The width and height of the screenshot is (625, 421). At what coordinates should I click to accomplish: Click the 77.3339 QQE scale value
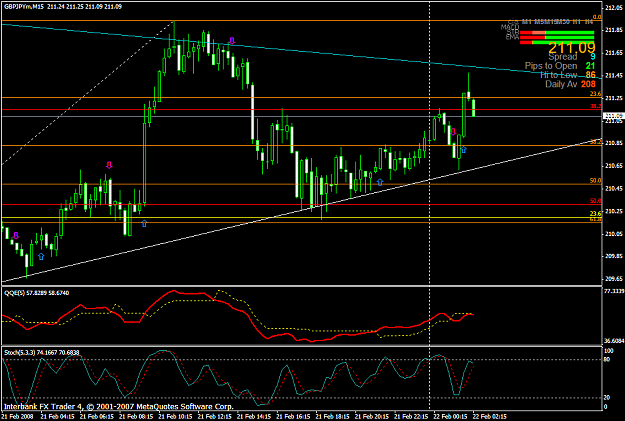(613, 291)
